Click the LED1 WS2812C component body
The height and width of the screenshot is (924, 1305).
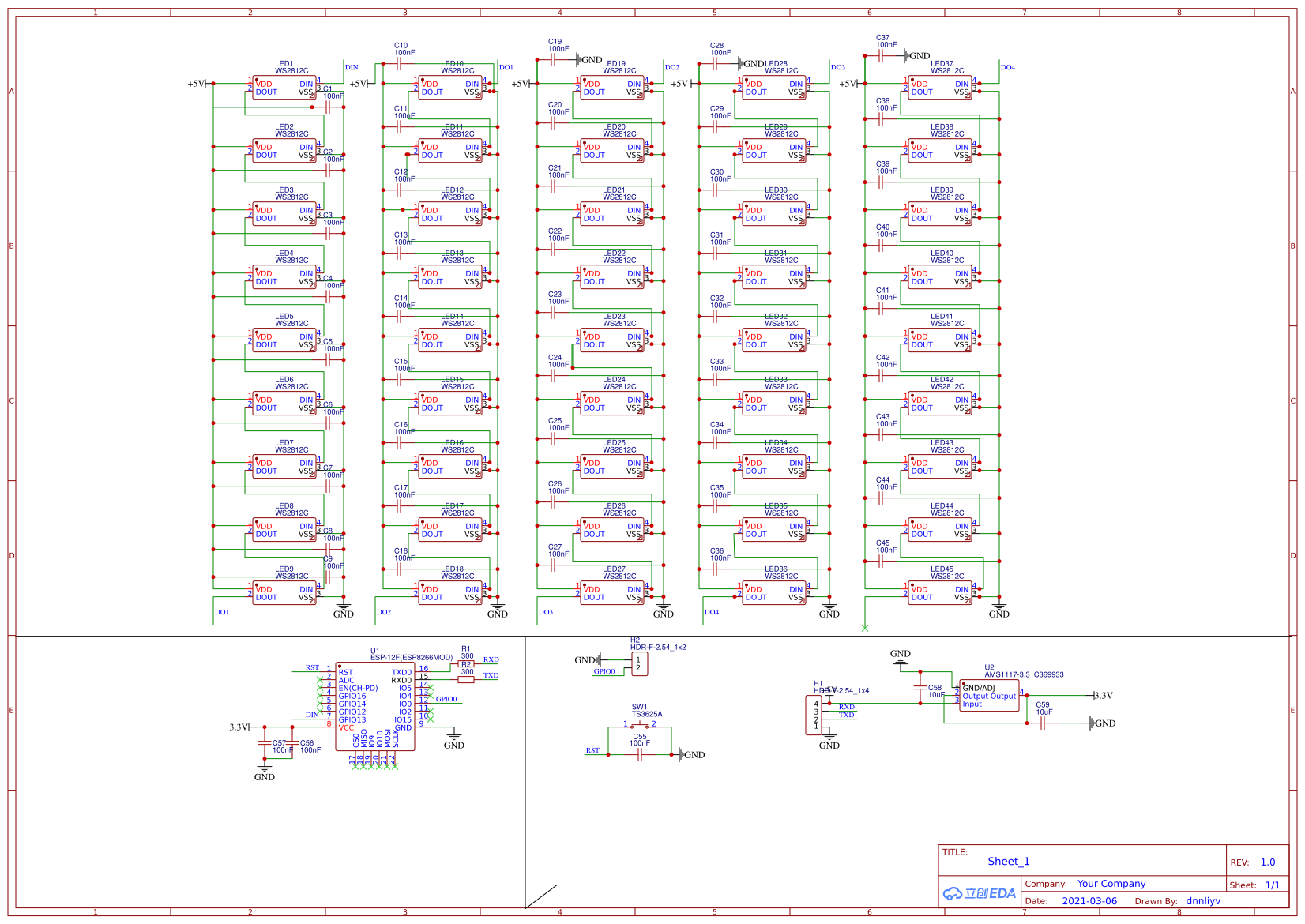click(x=284, y=88)
